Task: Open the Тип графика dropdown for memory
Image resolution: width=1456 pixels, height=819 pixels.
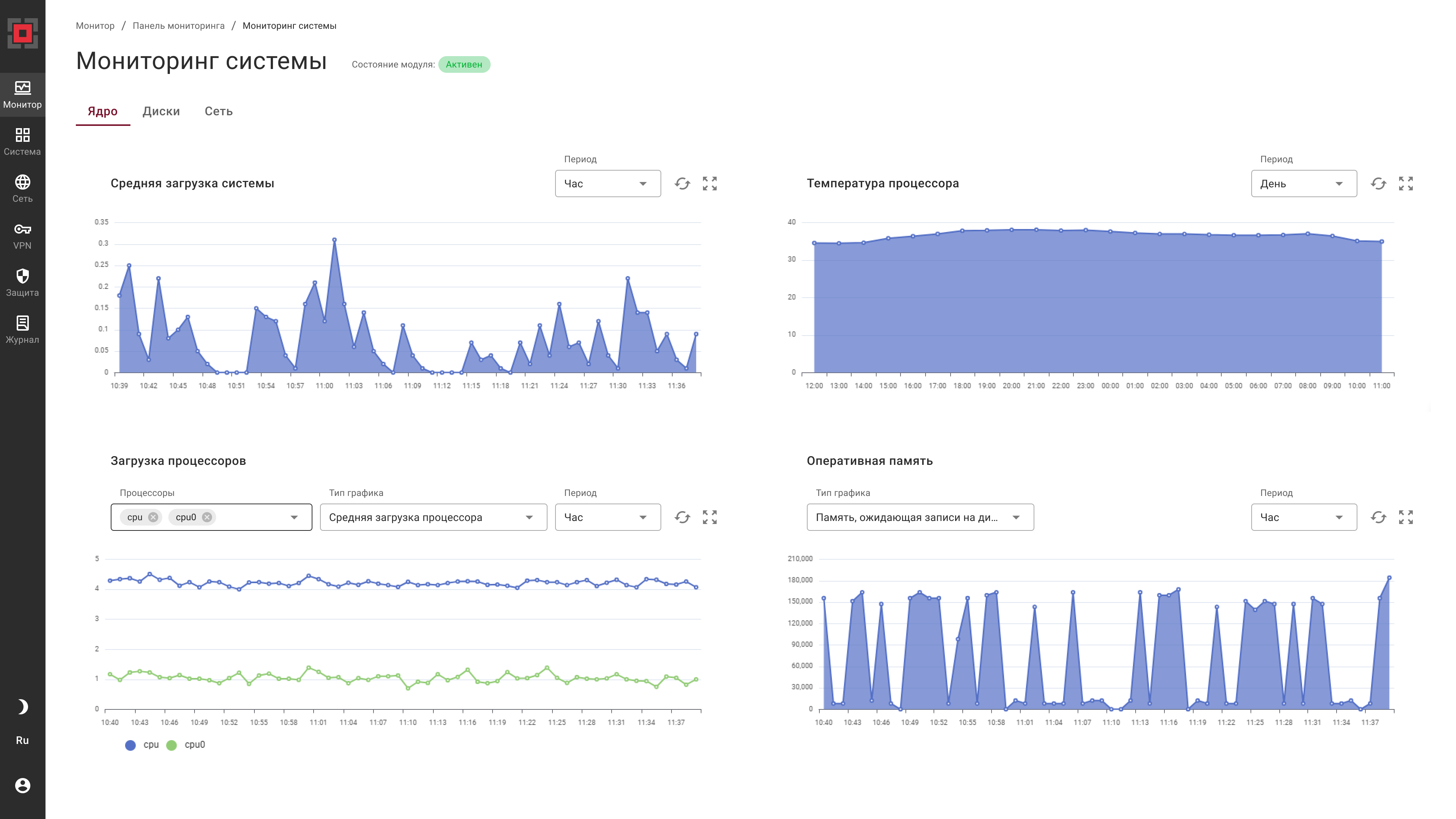Action: (x=919, y=517)
